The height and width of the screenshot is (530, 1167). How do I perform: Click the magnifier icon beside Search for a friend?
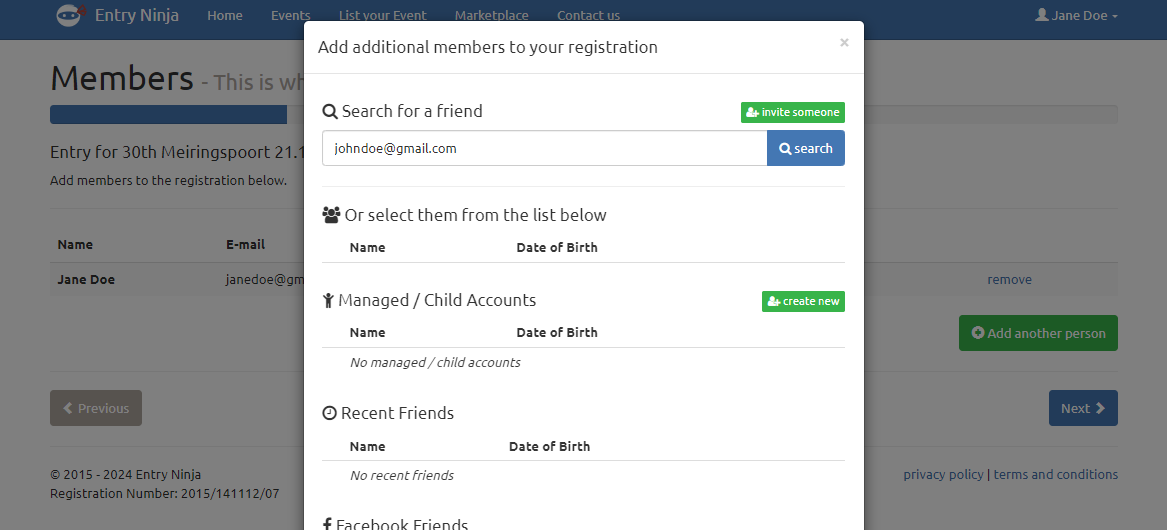[x=330, y=112]
